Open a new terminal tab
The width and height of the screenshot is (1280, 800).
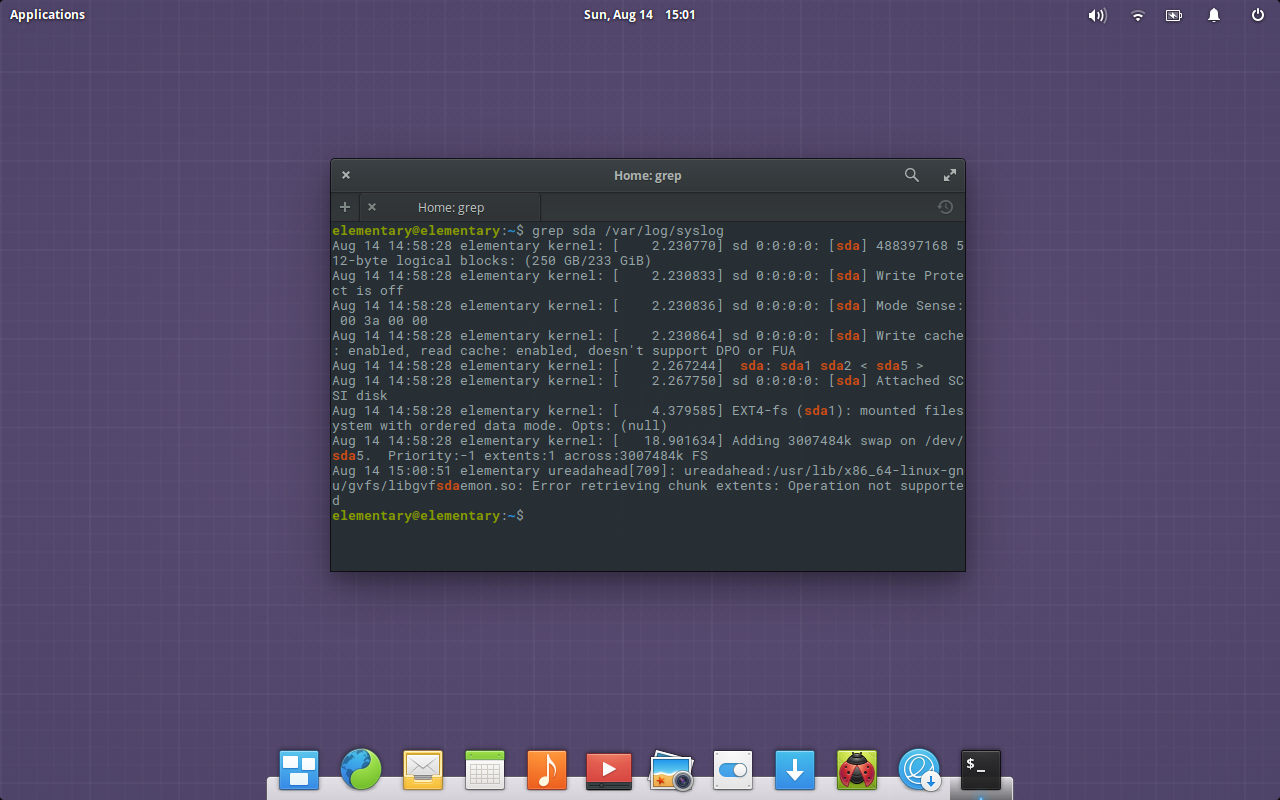(345, 207)
